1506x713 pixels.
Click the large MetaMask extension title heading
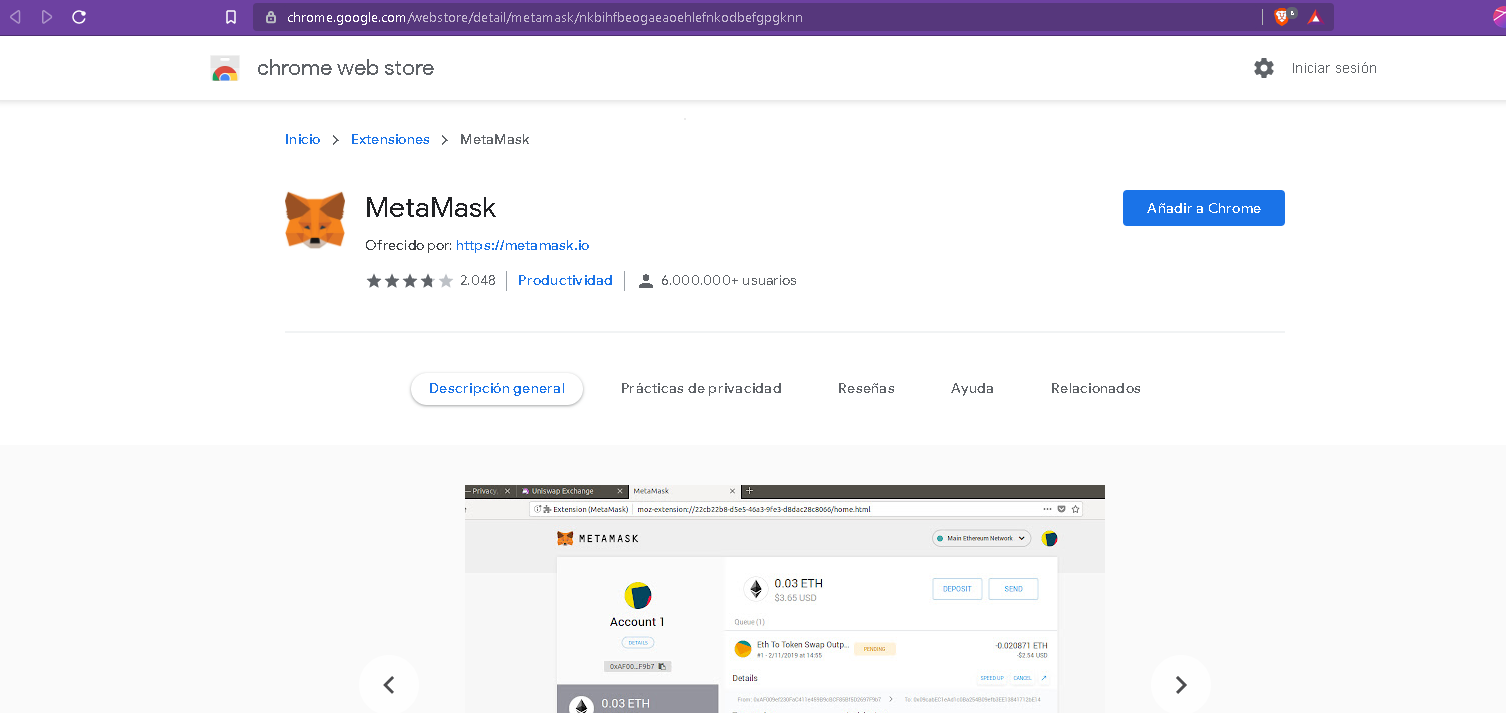[431, 208]
